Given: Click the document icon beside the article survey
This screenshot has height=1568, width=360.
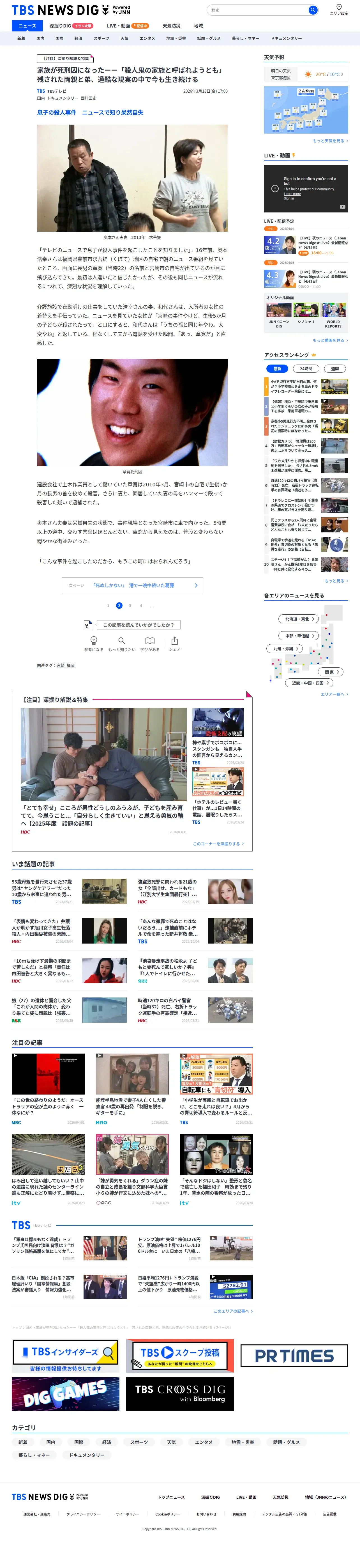Looking at the screenshot, I should 87,624.
